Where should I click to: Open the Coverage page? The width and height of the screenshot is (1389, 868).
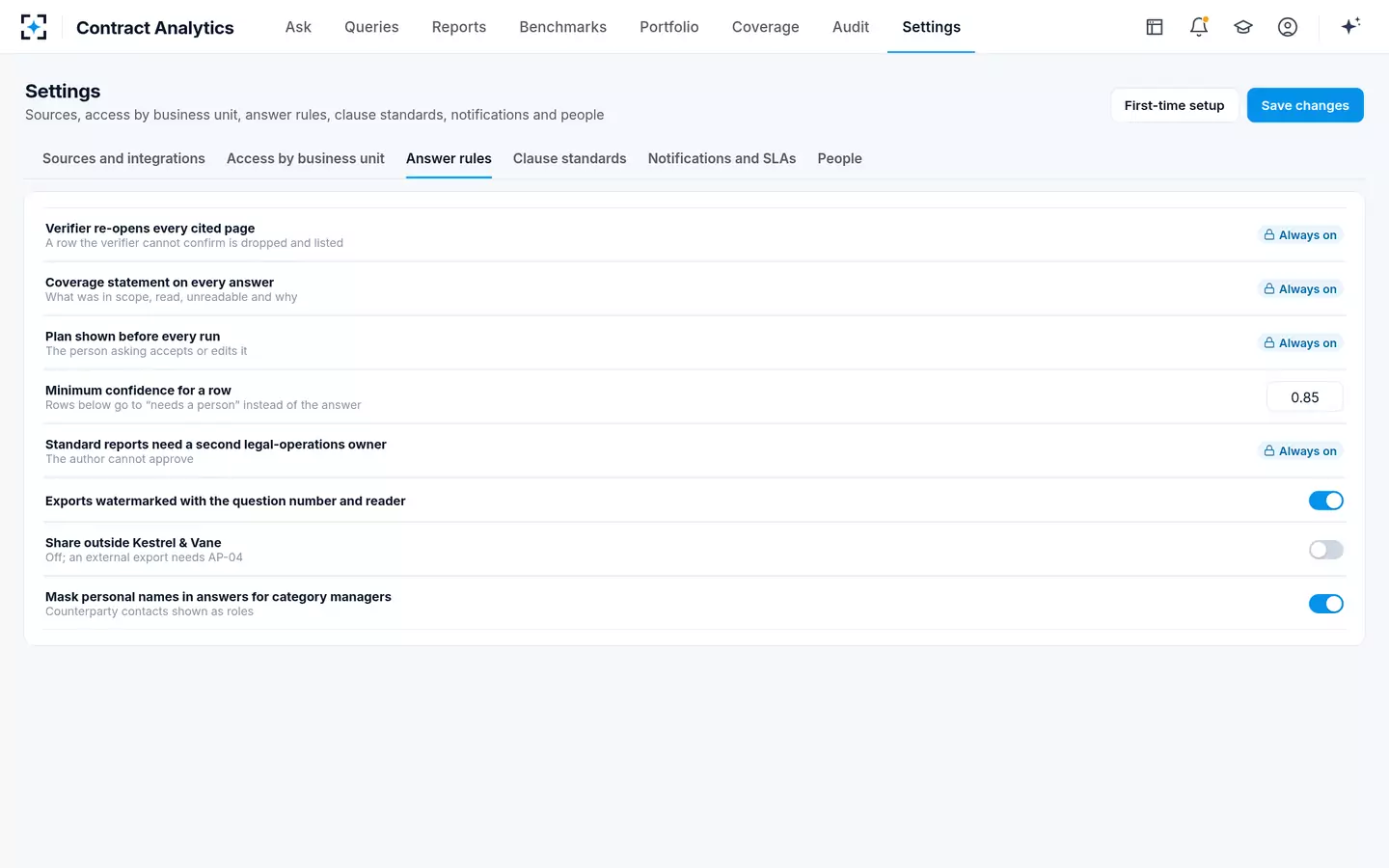coord(766,27)
